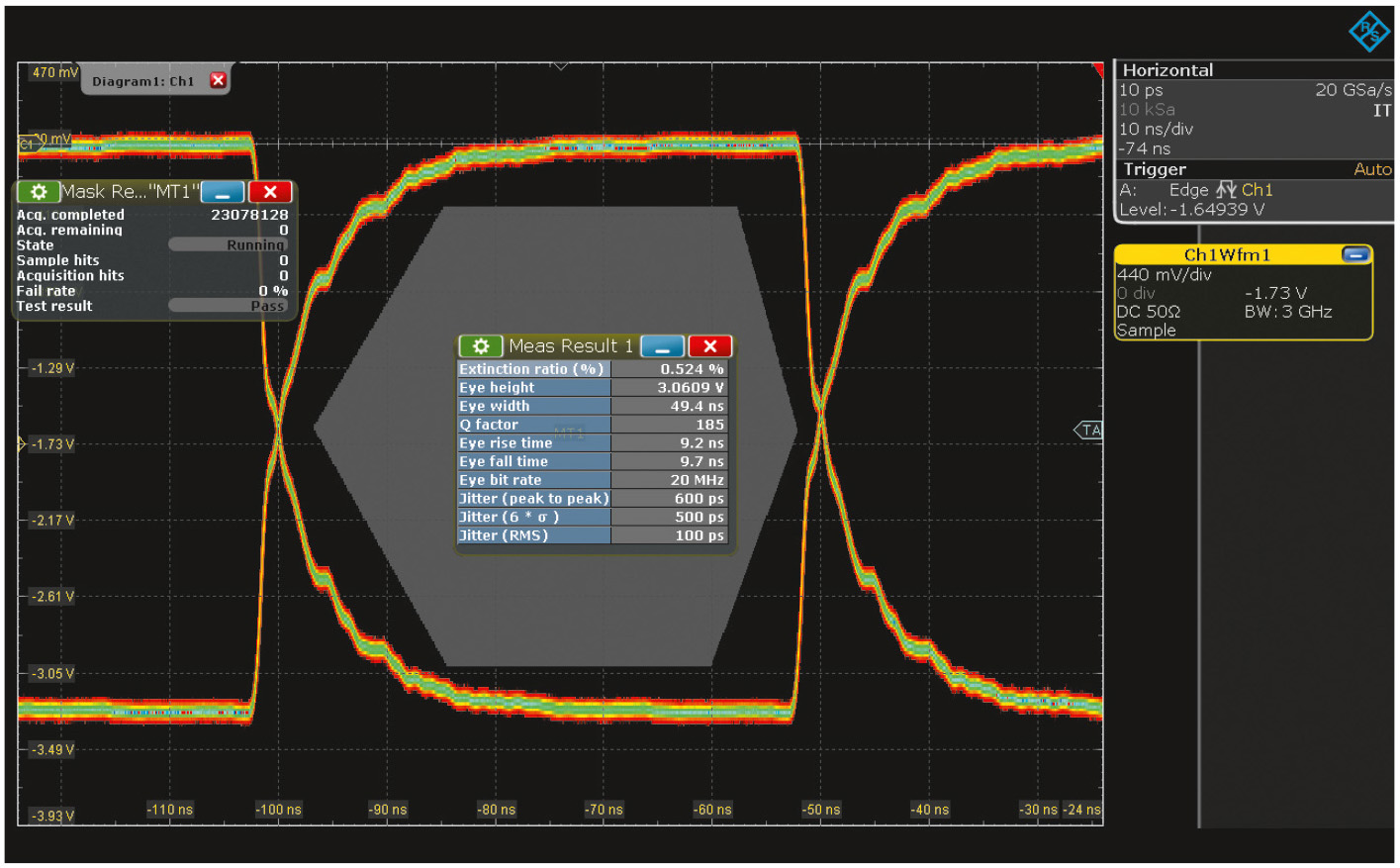Image resolution: width=1400 pixels, height=868 pixels.
Task: Select the Q factor measurement row
Action: click(x=592, y=425)
